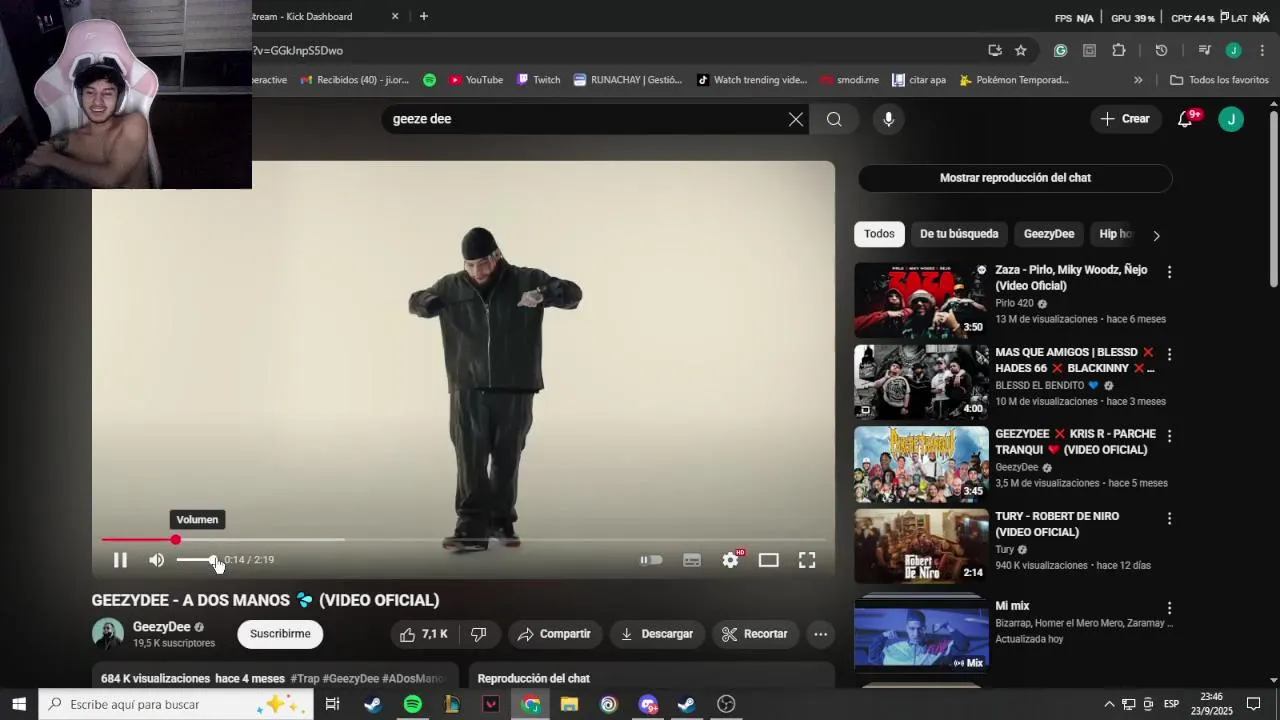Bookmark the page with the star icon

click(x=1021, y=50)
